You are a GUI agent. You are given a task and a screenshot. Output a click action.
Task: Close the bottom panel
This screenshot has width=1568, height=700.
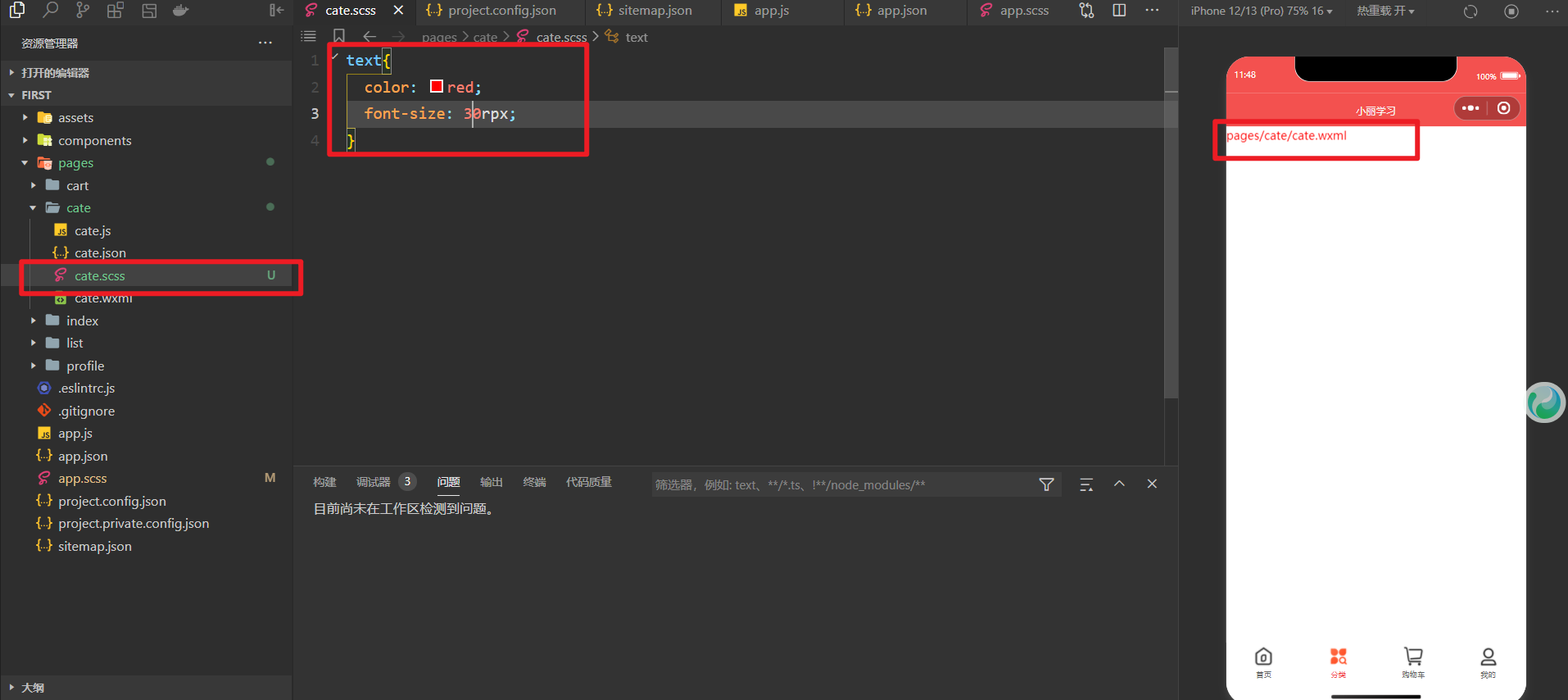coord(1152,484)
